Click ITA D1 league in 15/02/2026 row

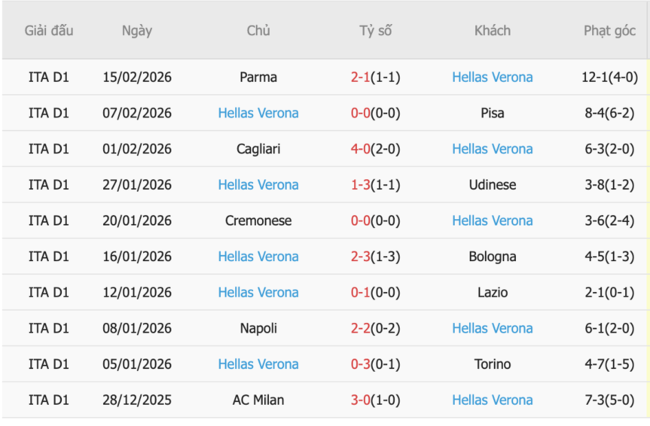point(49,77)
